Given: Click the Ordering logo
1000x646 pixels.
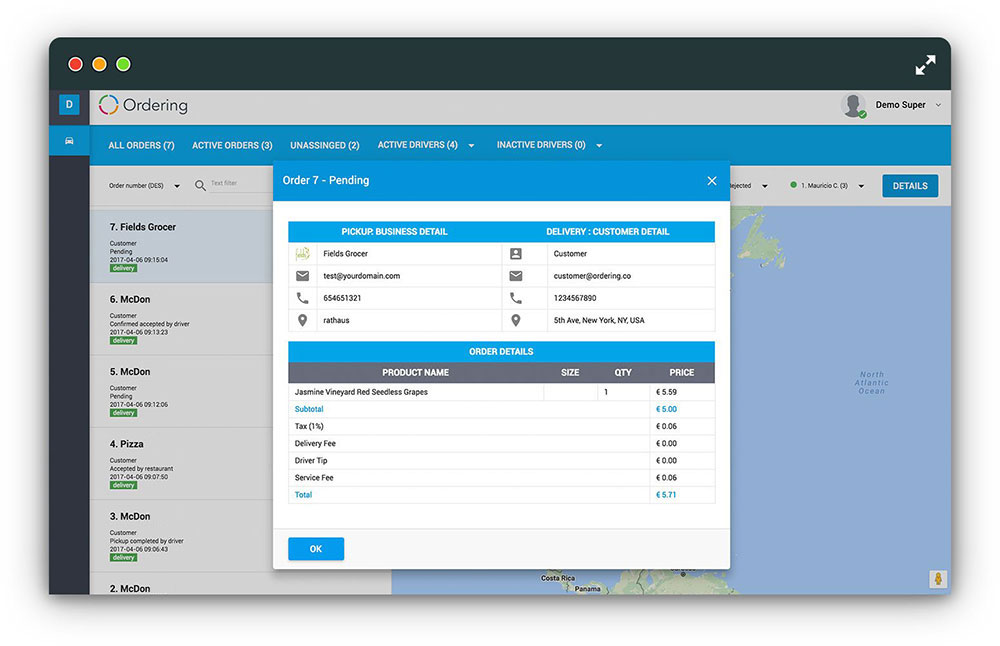Looking at the screenshot, I should pos(143,105).
